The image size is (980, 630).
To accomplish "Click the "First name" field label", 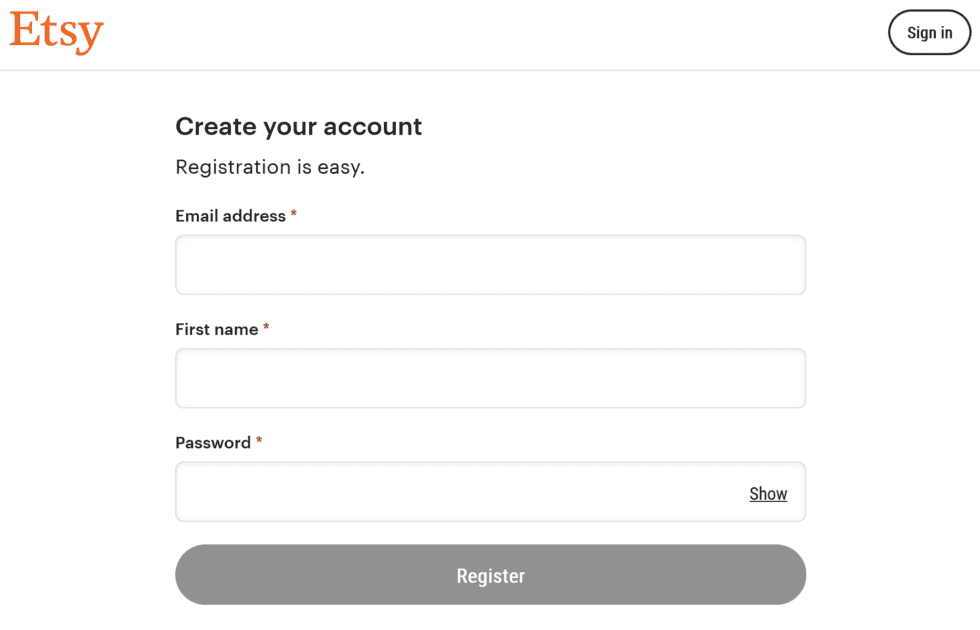I will pos(216,329).
